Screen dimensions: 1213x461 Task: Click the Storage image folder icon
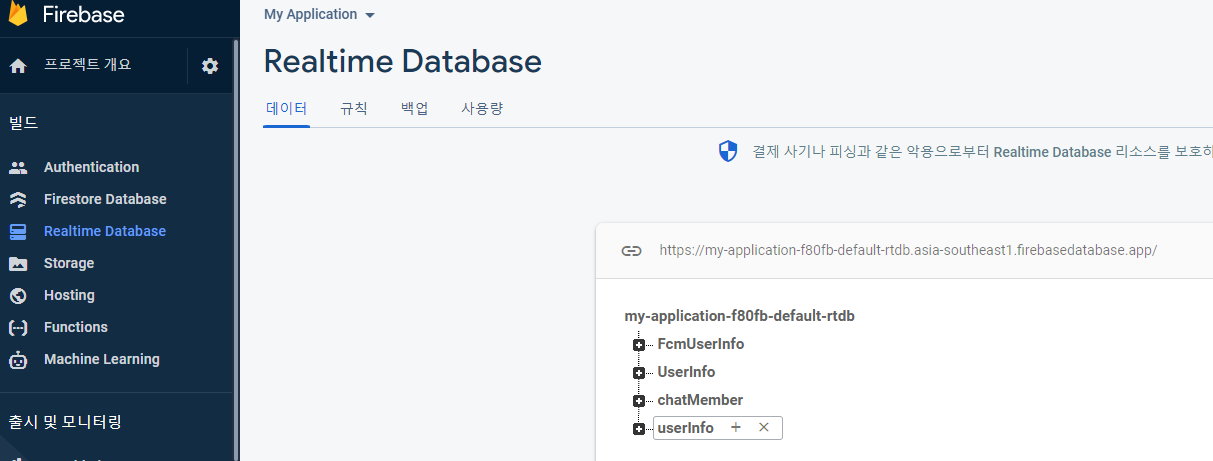point(18,263)
